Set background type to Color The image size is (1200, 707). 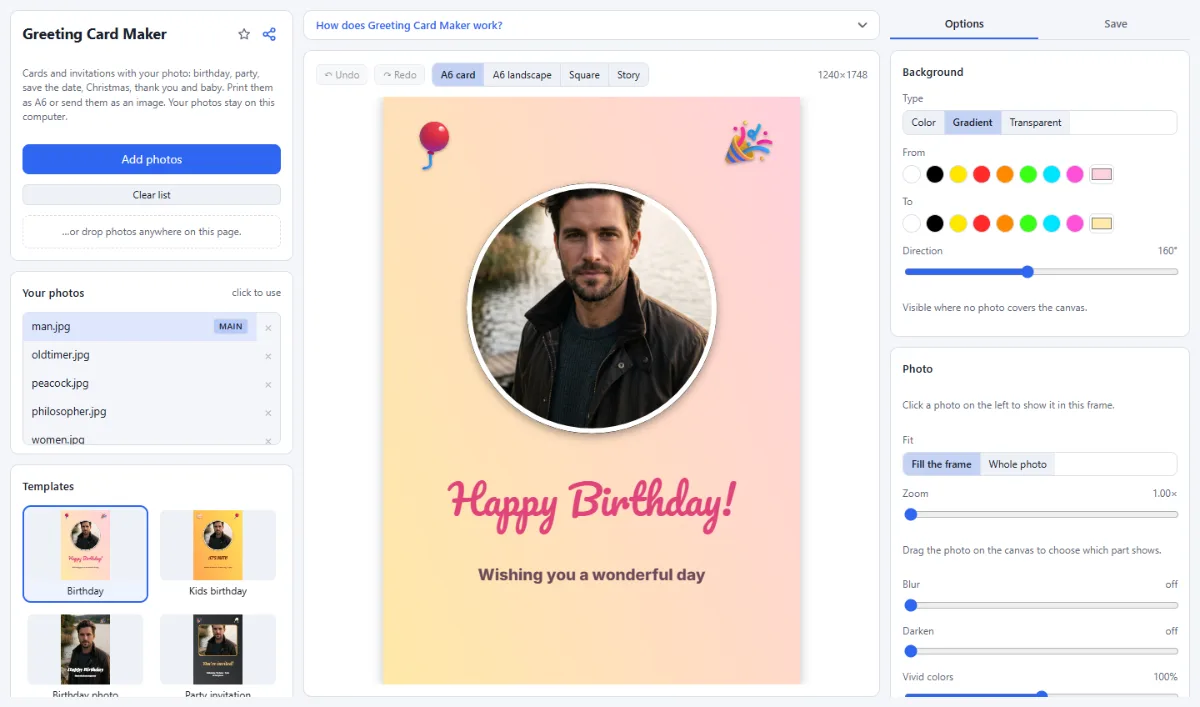click(924, 122)
